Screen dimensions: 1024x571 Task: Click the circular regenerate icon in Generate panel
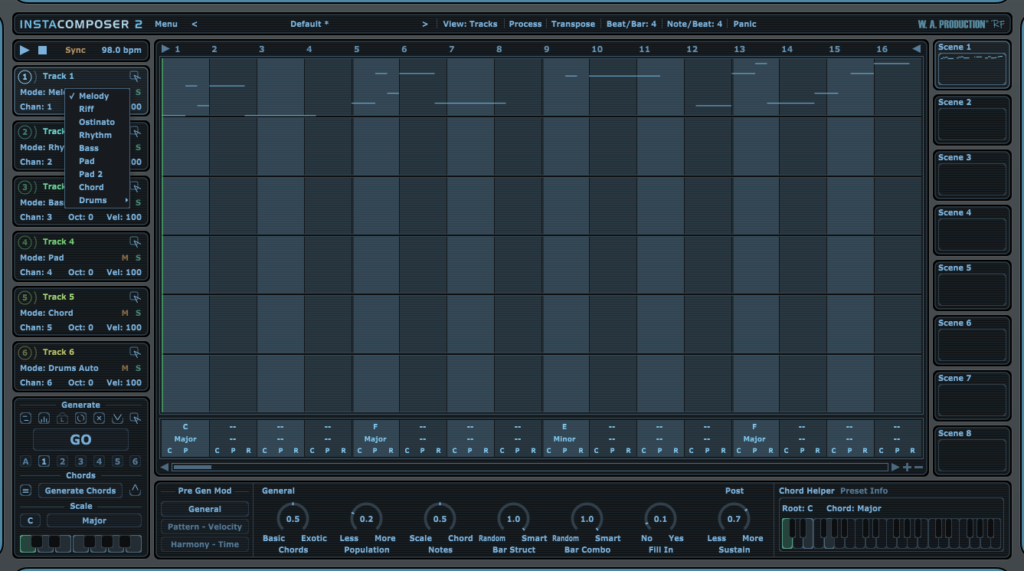tap(80, 418)
